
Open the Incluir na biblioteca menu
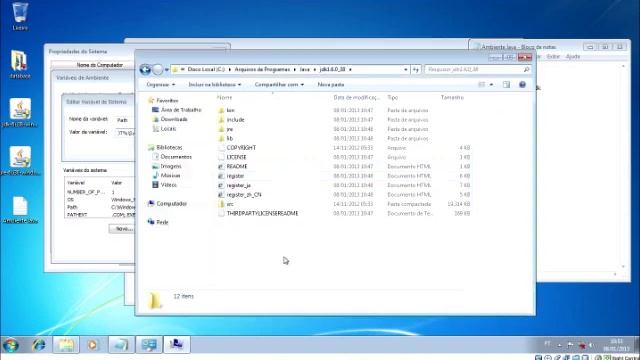click(215, 84)
